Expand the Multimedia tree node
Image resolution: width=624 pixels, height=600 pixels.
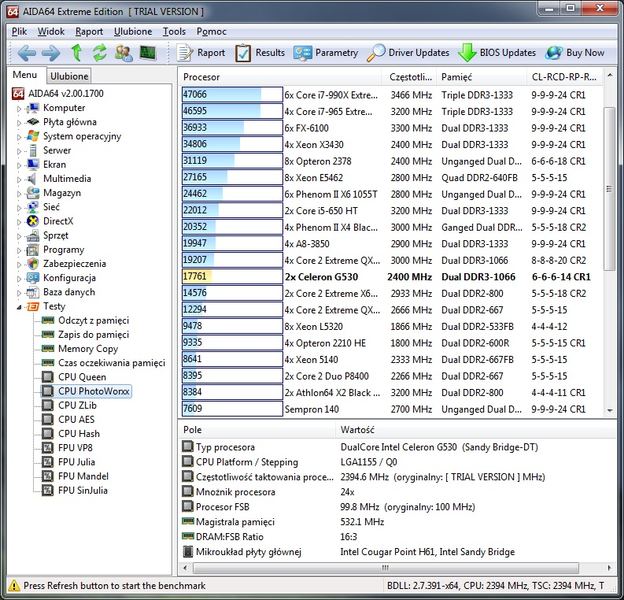pos(19,179)
